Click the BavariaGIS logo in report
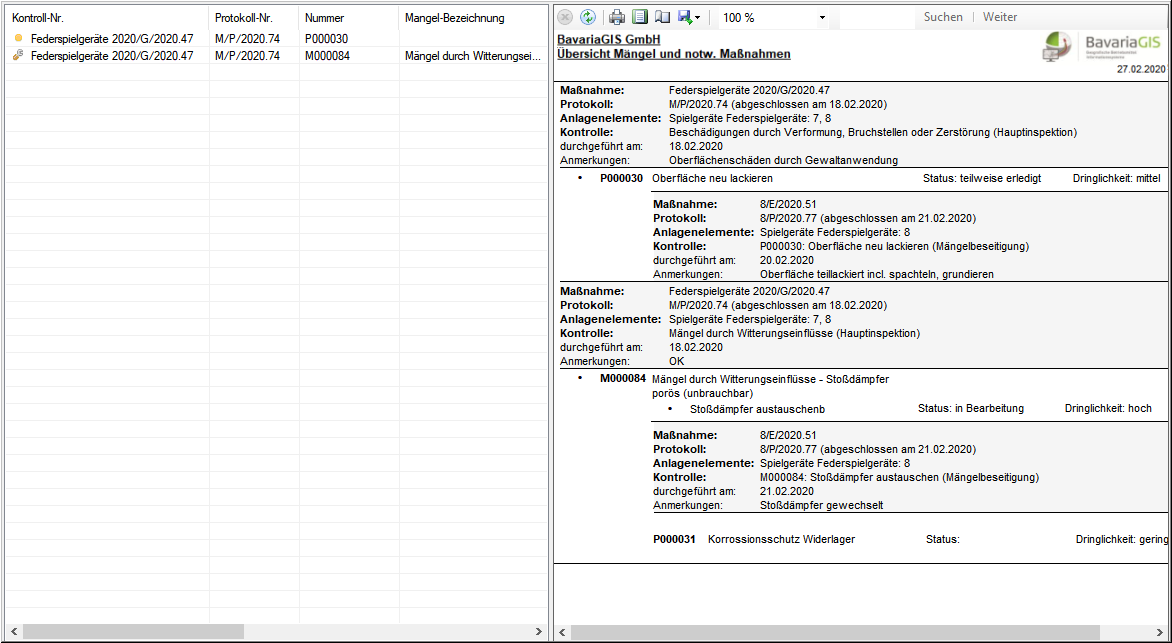This screenshot has width=1172, height=643. [x=1104, y=46]
